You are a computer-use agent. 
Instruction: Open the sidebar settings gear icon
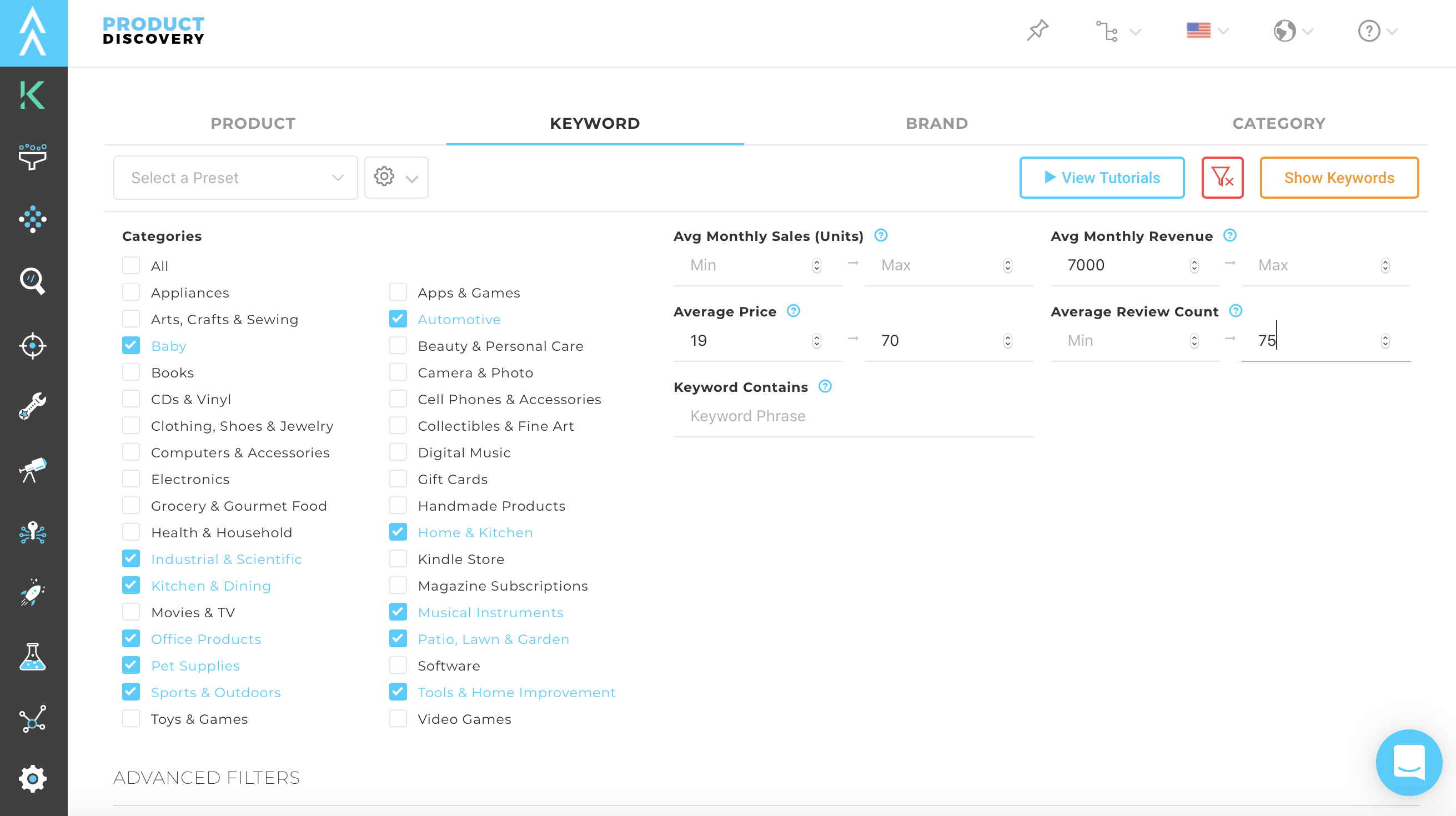point(32,779)
